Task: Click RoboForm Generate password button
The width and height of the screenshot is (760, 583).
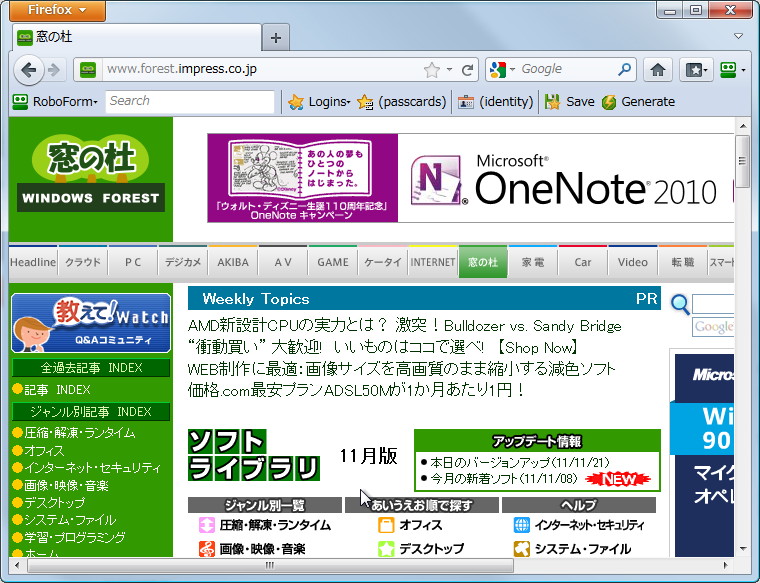Action: point(638,102)
